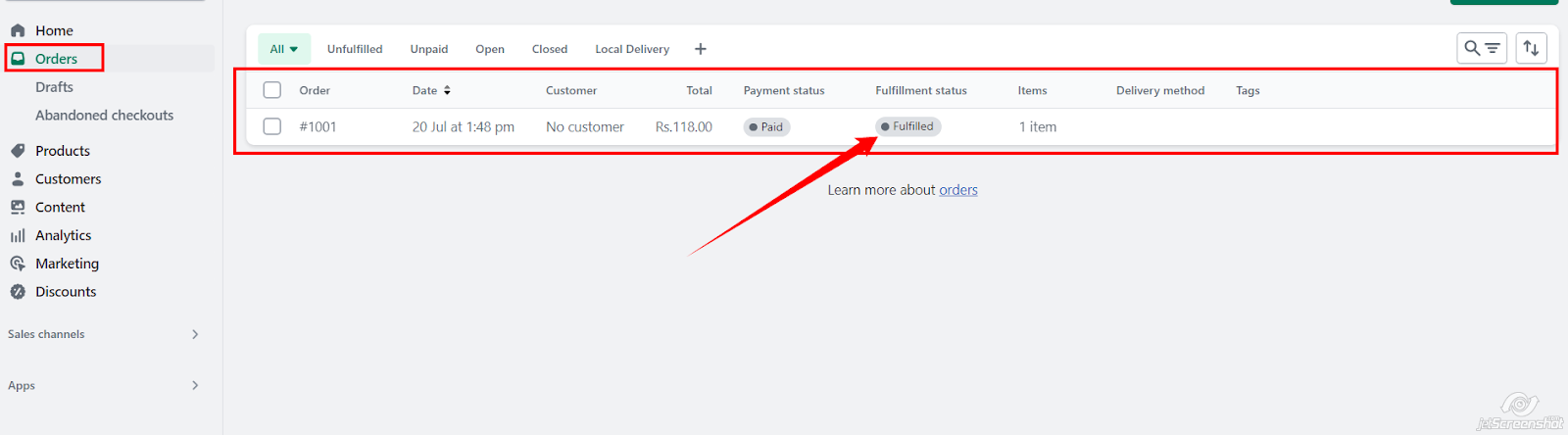Screen dimensions: 1568x435
Task: Click the Discounts percent icon
Action: tap(18, 292)
